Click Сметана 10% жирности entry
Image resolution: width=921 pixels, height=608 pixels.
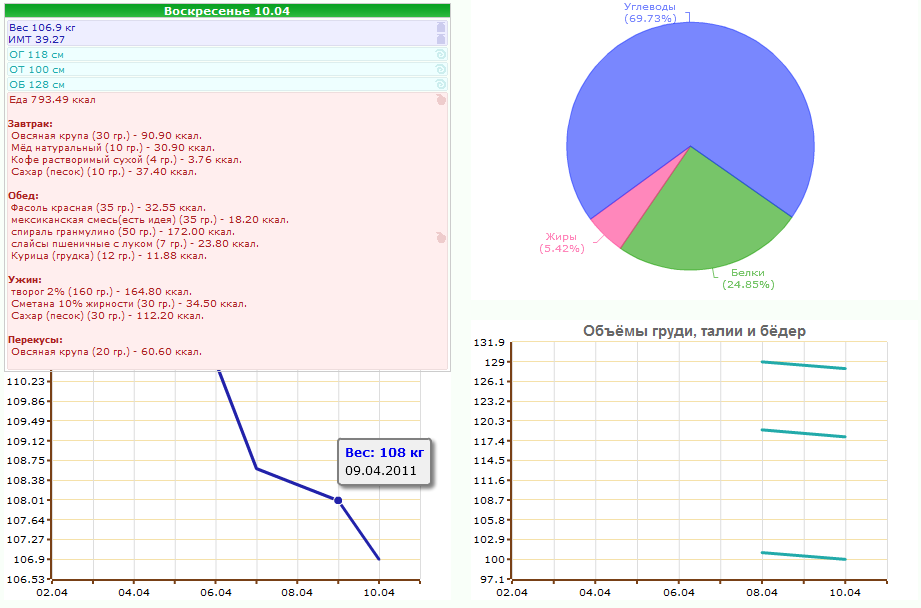coord(129,304)
